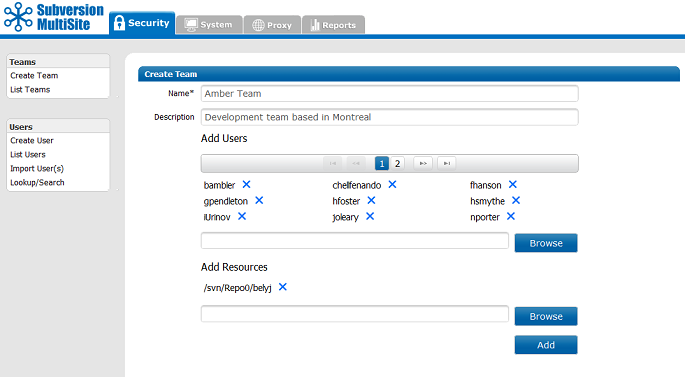Open the Create Team link in the sidebar
Viewport: 685px width, 377px height.
click(34, 76)
